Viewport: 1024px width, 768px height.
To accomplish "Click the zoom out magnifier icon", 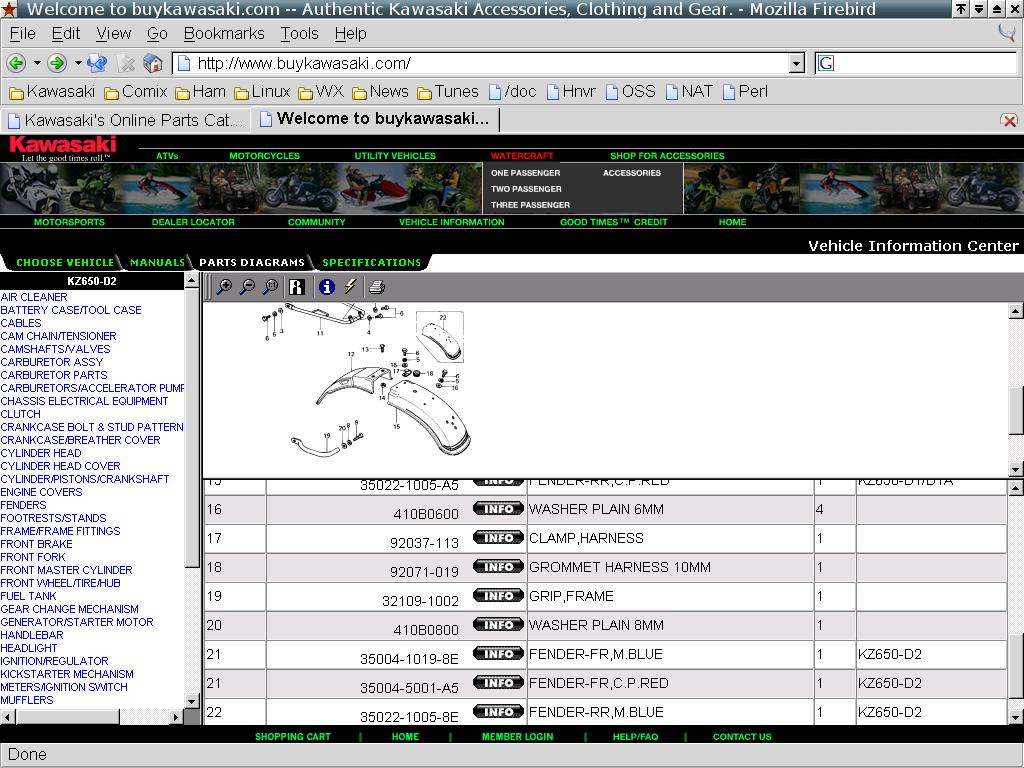I will 247,287.
